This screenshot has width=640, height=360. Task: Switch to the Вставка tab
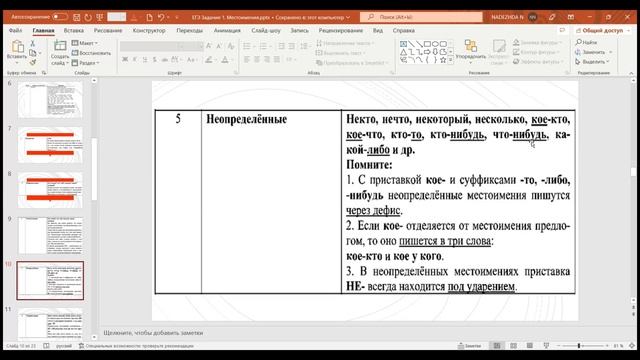[73, 31]
